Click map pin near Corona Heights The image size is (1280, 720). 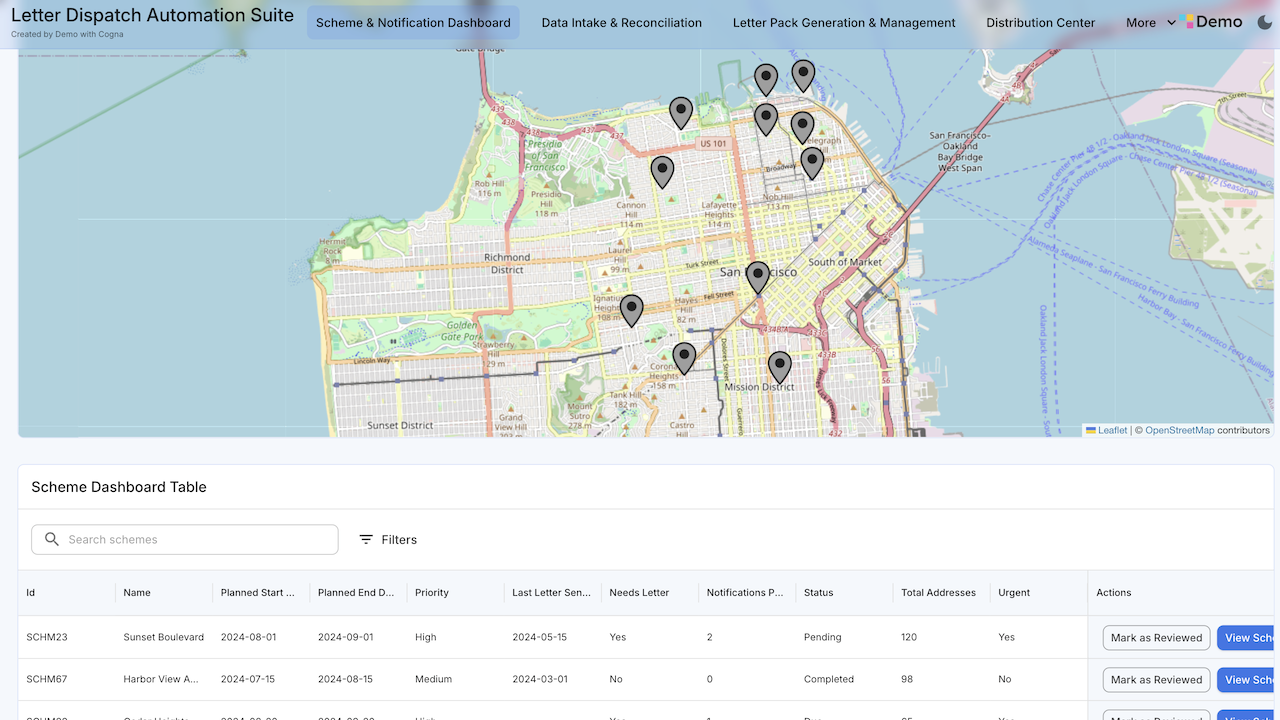pos(684,359)
